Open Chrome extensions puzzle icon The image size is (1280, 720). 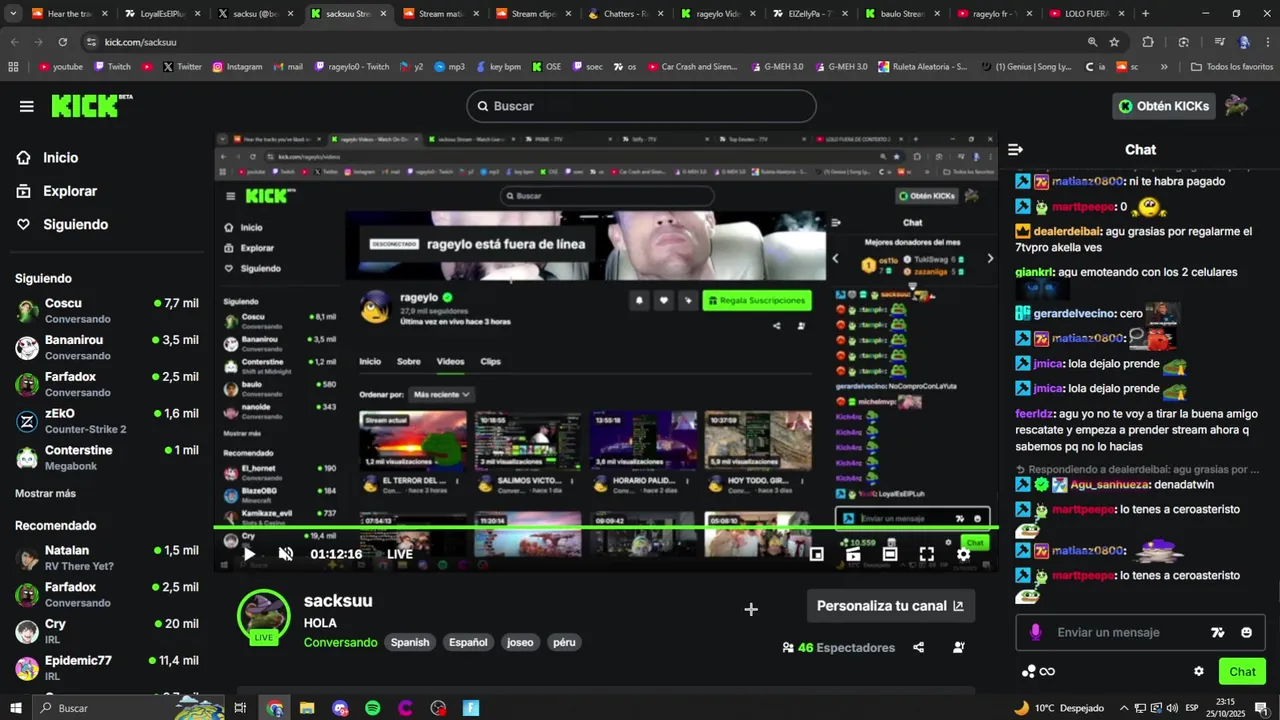pyautogui.click(x=1148, y=42)
